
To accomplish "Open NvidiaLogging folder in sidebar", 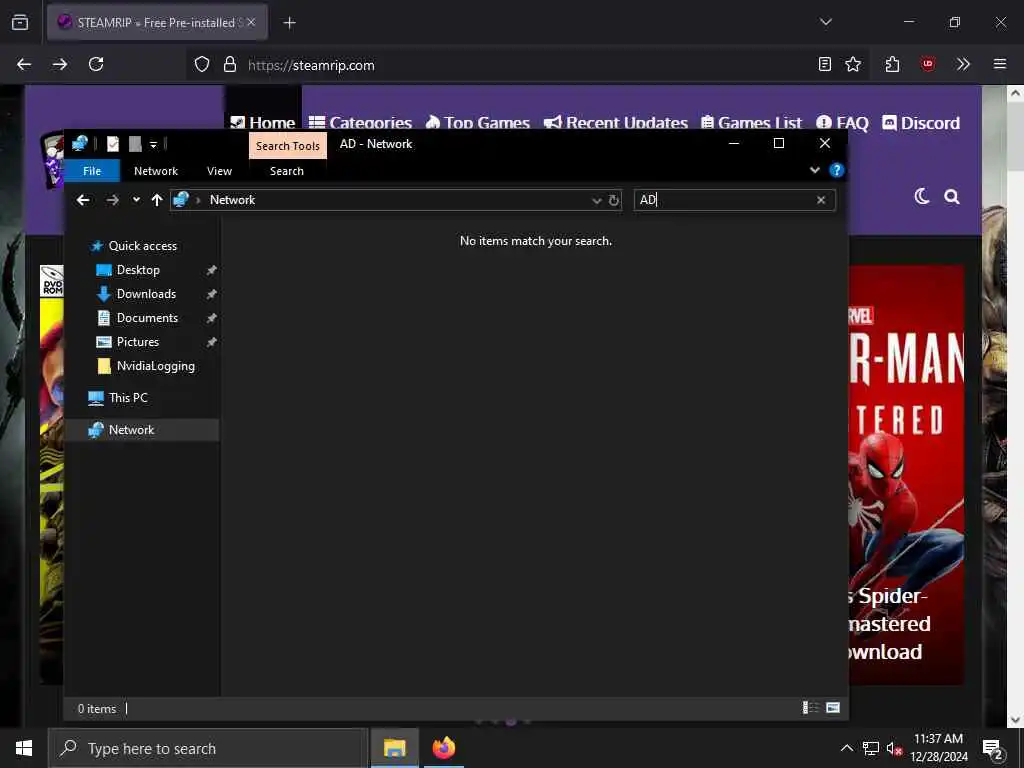I will click(155, 366).
